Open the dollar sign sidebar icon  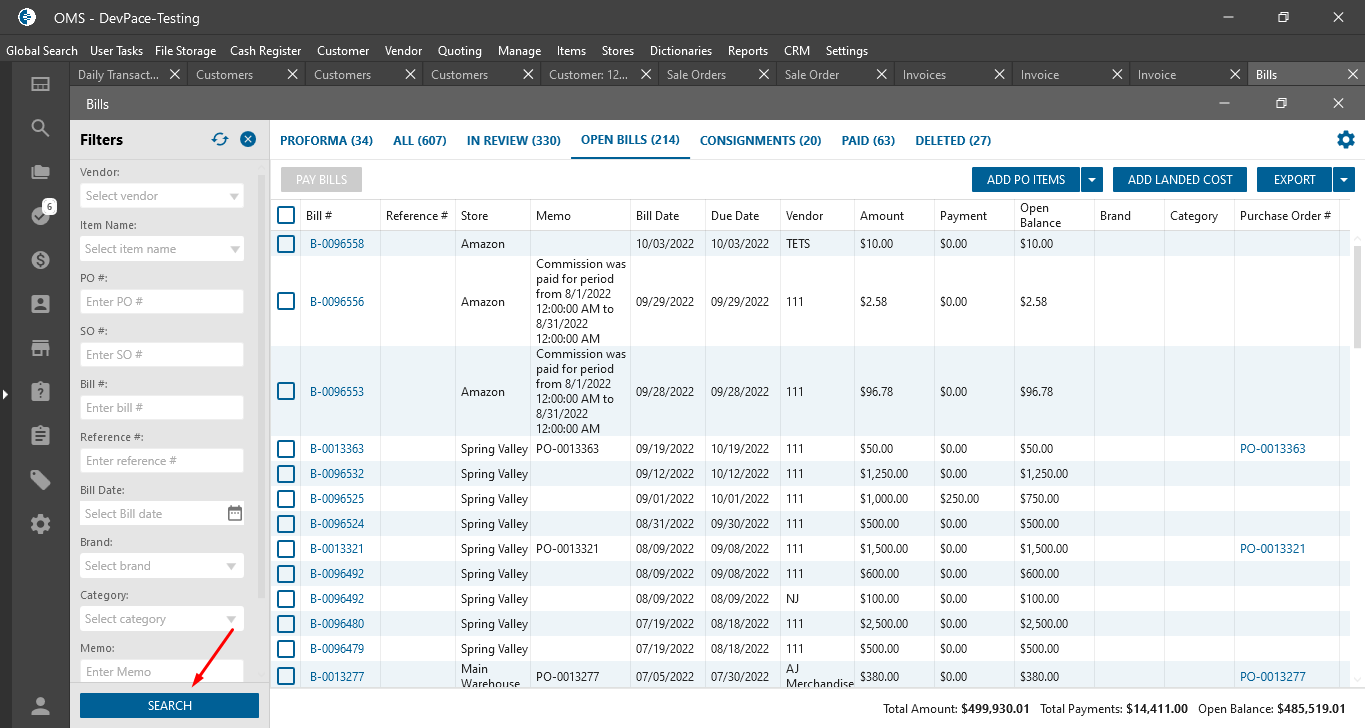[x=40, y=260]
